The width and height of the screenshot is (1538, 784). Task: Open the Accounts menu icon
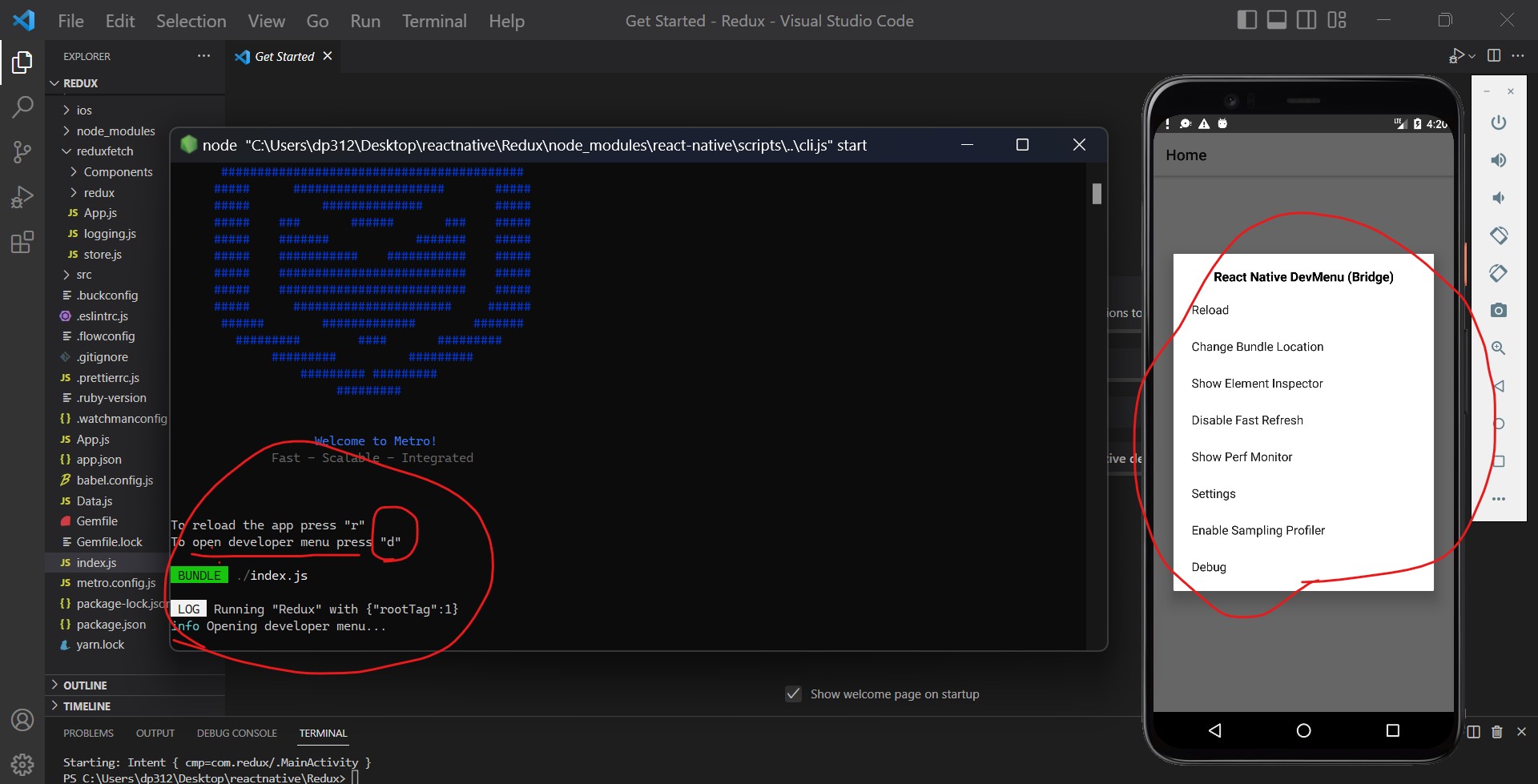point(22,720)
